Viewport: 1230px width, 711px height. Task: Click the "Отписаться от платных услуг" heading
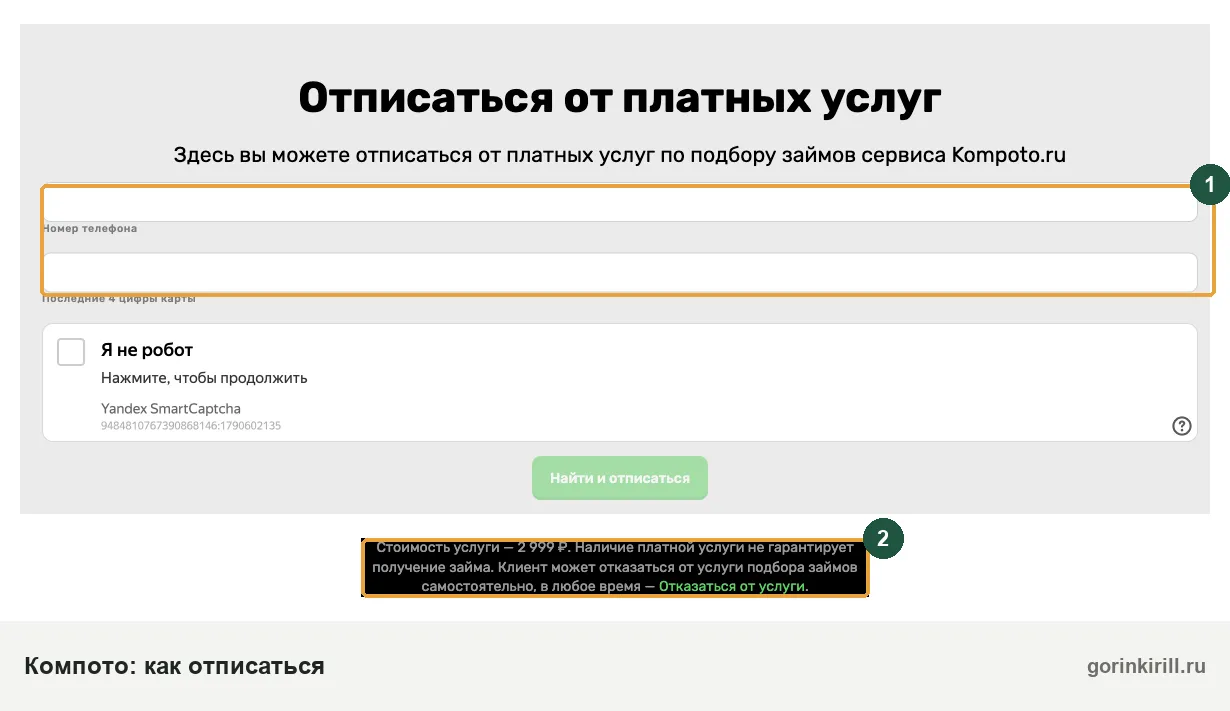click(x=620, y=98)
